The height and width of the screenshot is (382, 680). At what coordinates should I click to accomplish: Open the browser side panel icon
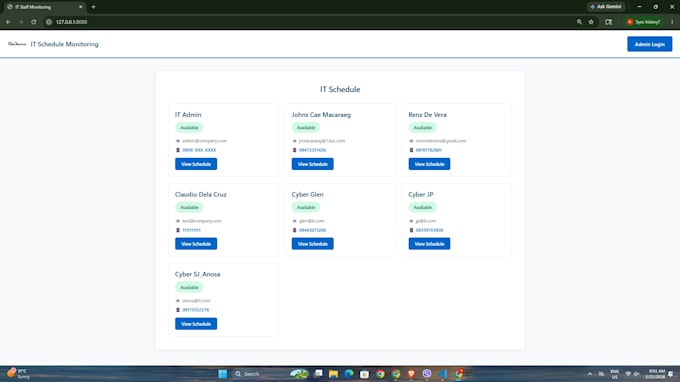tap(608, 22)
